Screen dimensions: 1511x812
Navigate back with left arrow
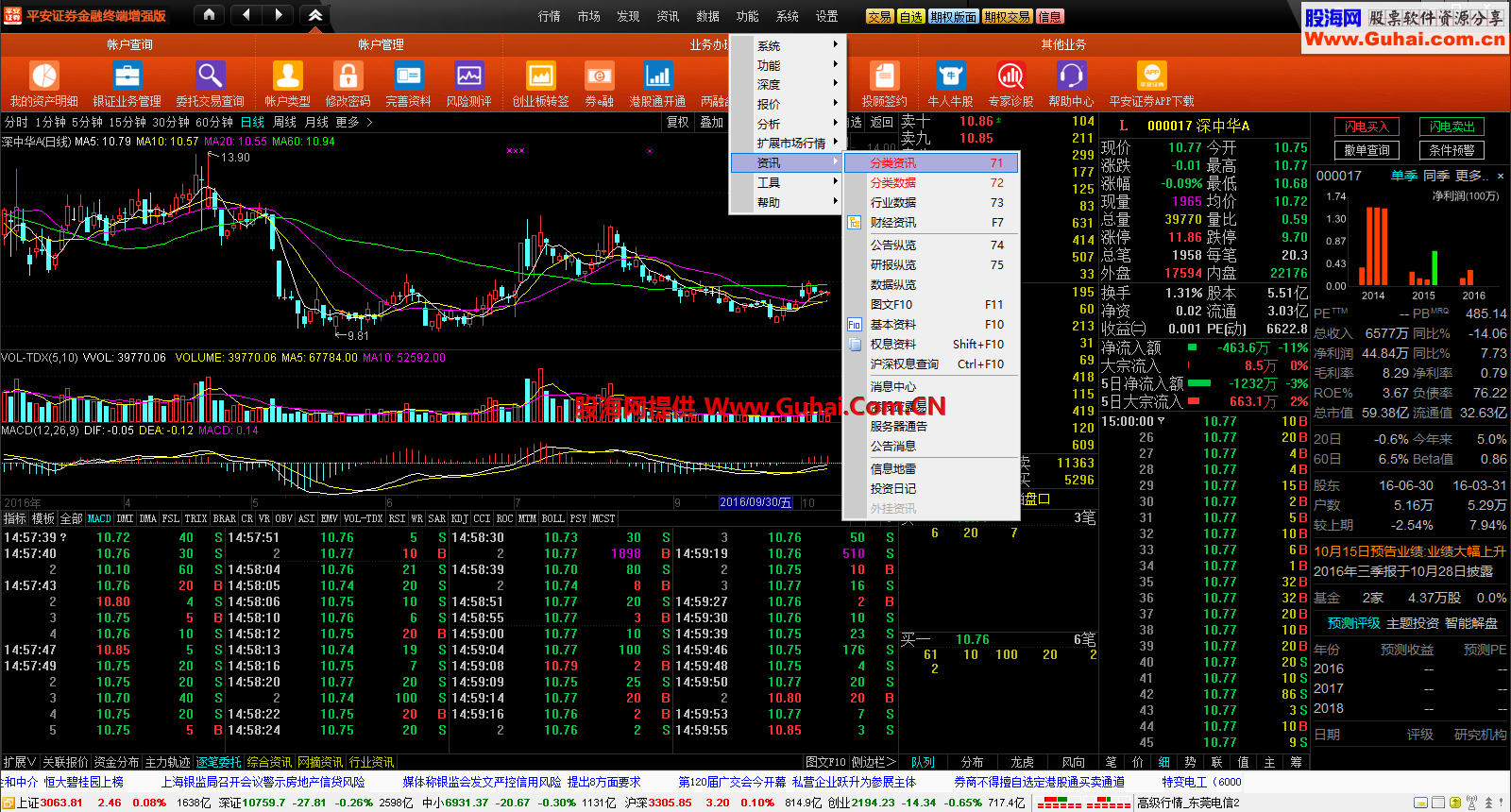click(246, 15)
